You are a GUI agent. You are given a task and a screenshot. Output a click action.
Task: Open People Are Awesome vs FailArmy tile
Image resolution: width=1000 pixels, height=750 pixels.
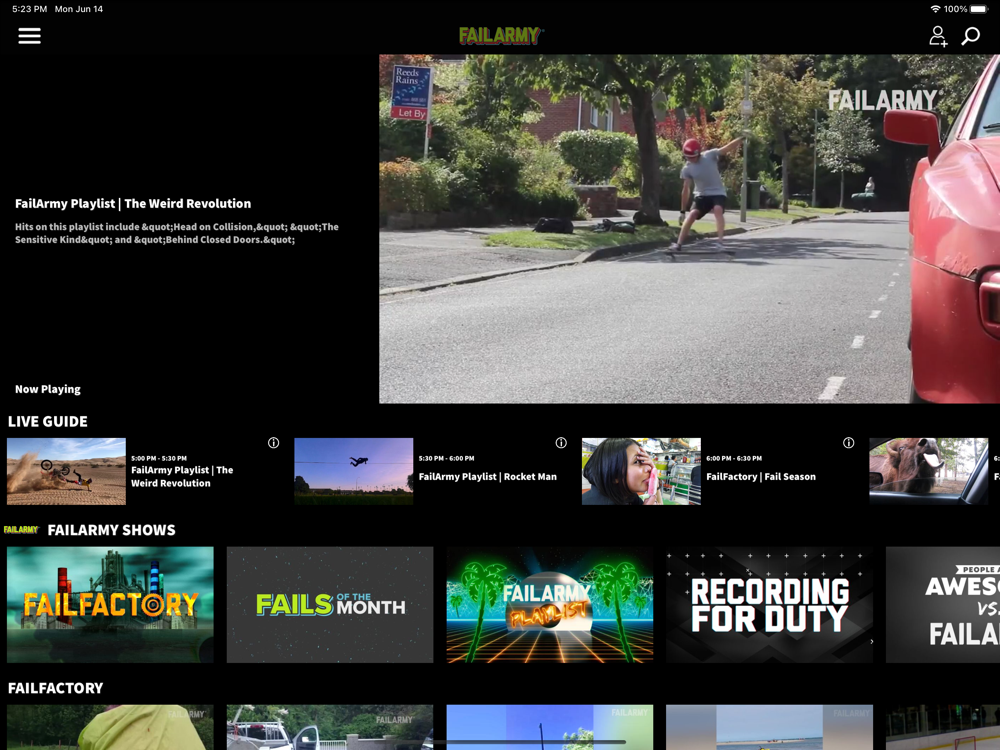pos(943,605)
